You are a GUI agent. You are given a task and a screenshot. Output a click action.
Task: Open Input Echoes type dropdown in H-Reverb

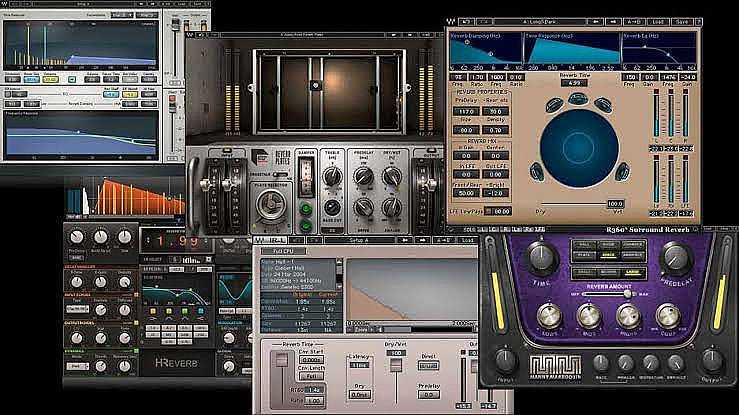tap(78, 309)
